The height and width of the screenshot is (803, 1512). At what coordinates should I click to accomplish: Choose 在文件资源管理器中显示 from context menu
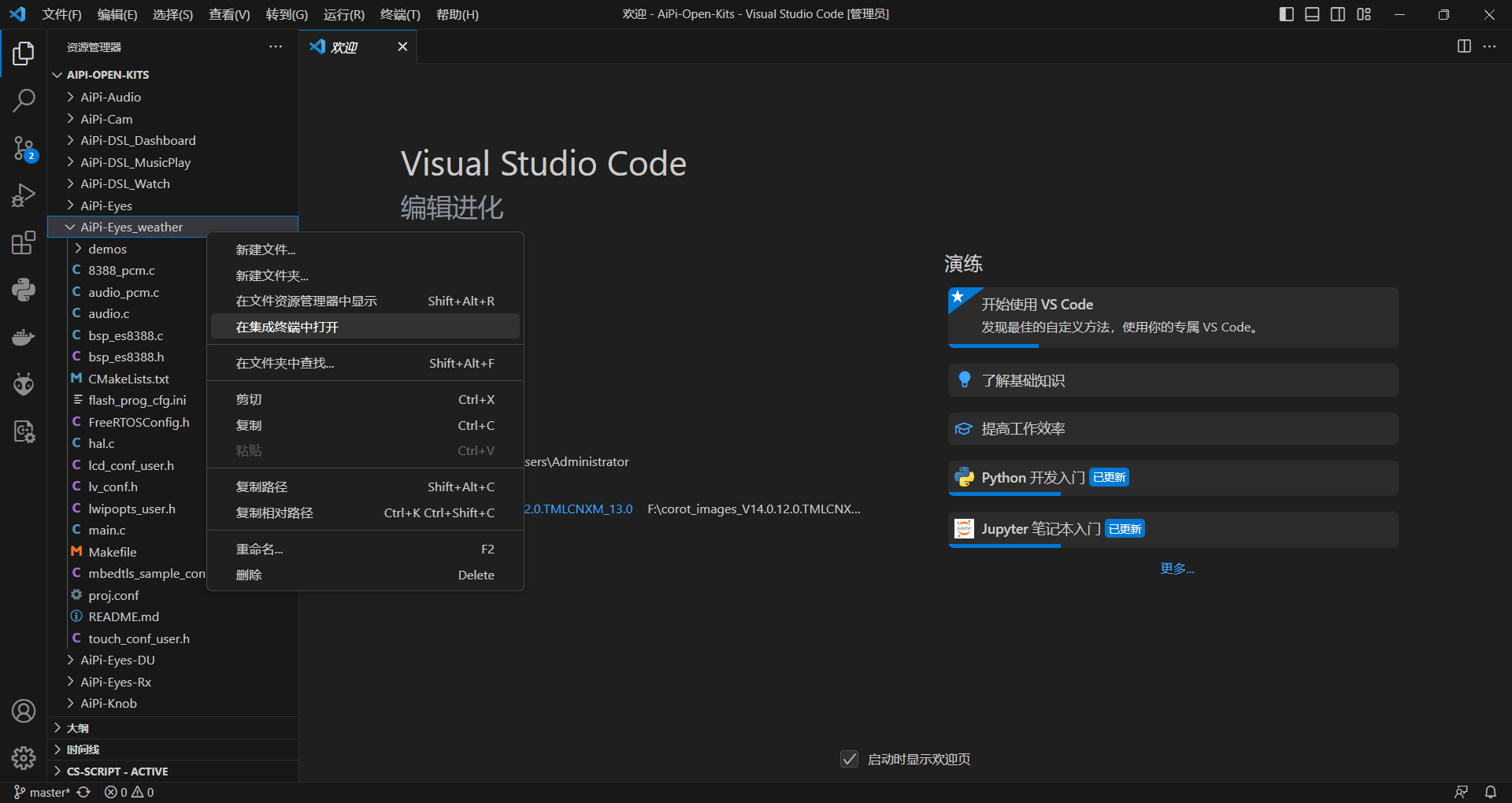pos(365,301)
